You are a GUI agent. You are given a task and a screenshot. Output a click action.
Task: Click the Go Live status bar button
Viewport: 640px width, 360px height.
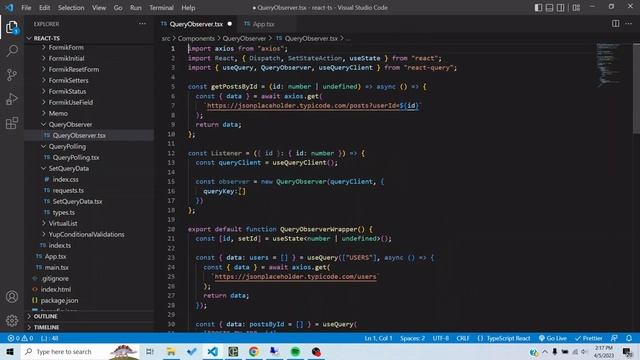click(x=553, y=338)
